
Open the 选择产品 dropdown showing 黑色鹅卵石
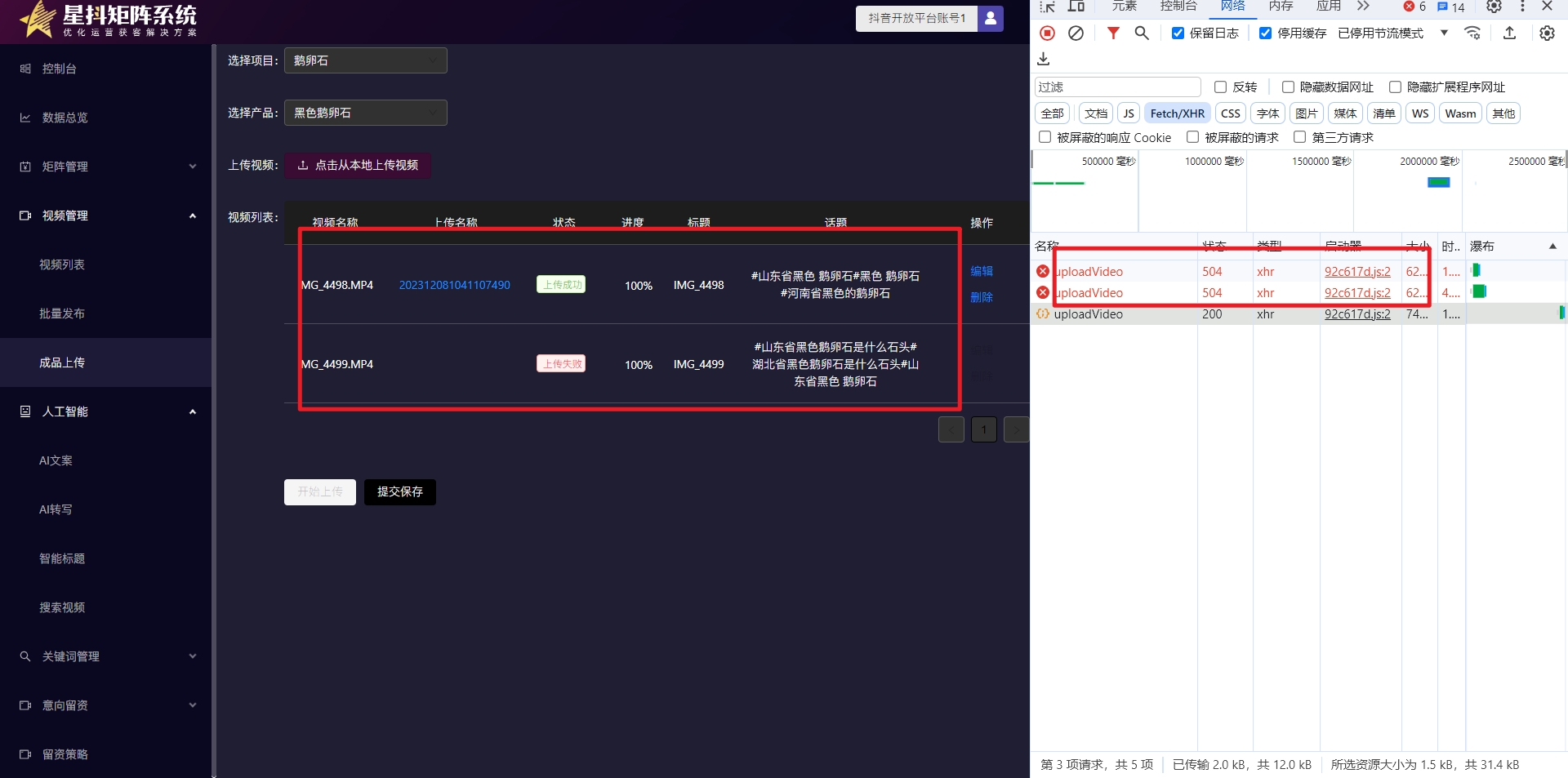pyautogui.click(x=365, y=113)
